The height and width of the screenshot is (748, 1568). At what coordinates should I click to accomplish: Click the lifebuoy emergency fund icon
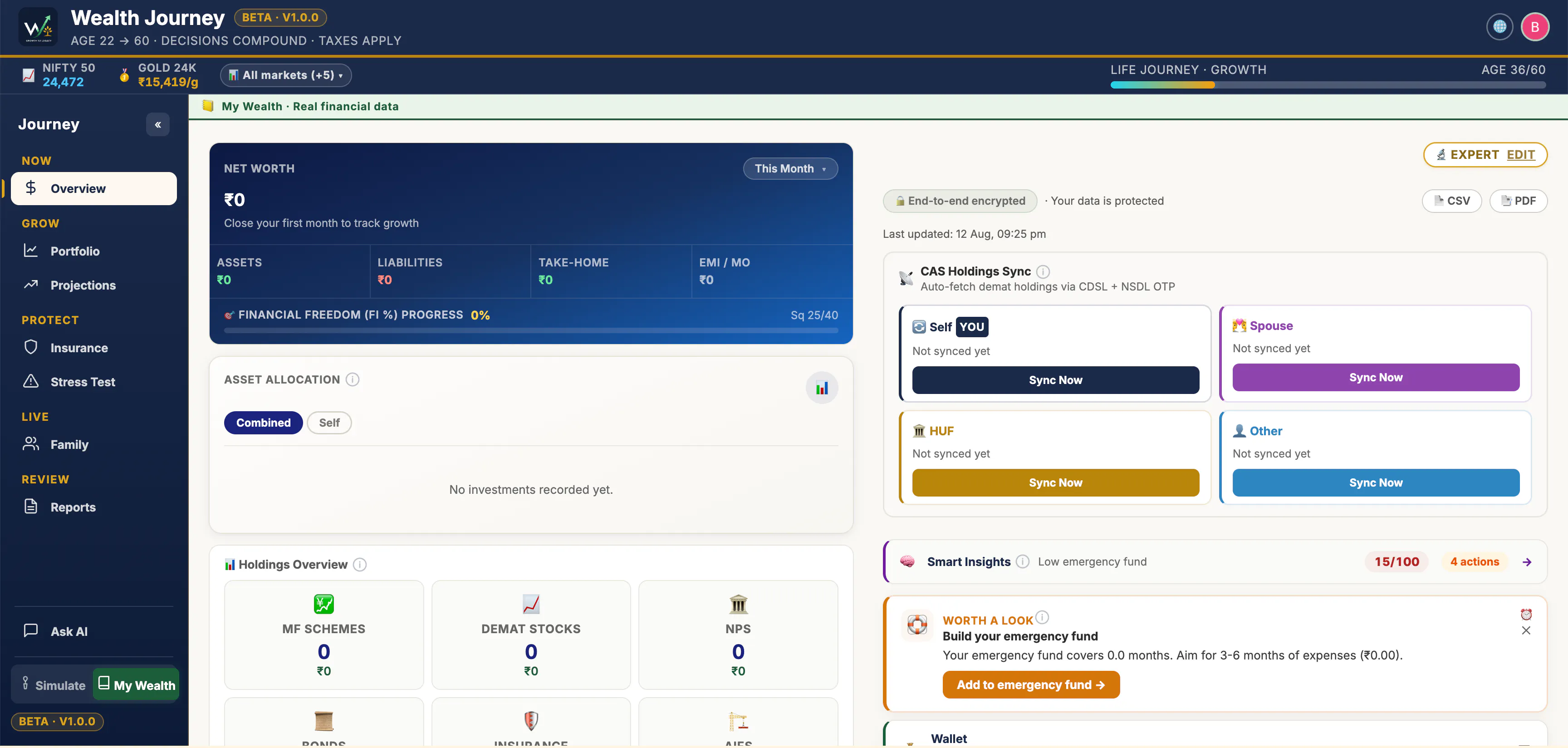(x=917, y=625)
